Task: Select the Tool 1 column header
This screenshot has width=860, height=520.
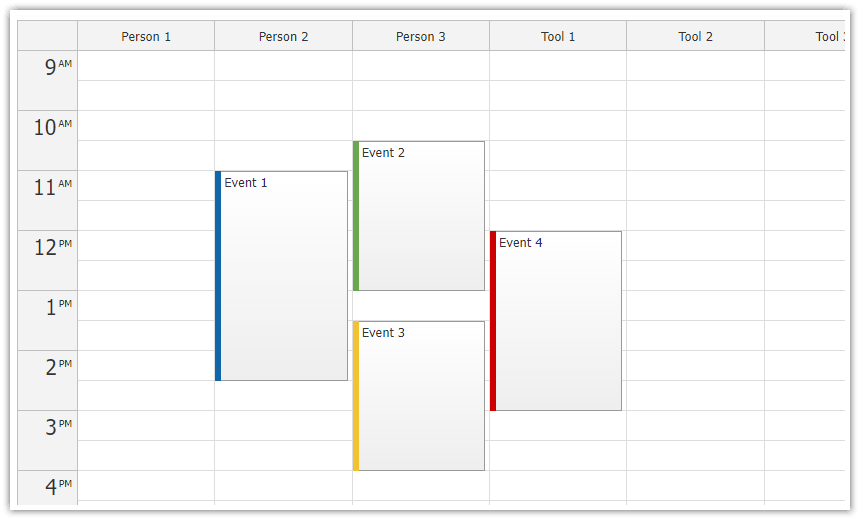Action: [x=558, y=36]
